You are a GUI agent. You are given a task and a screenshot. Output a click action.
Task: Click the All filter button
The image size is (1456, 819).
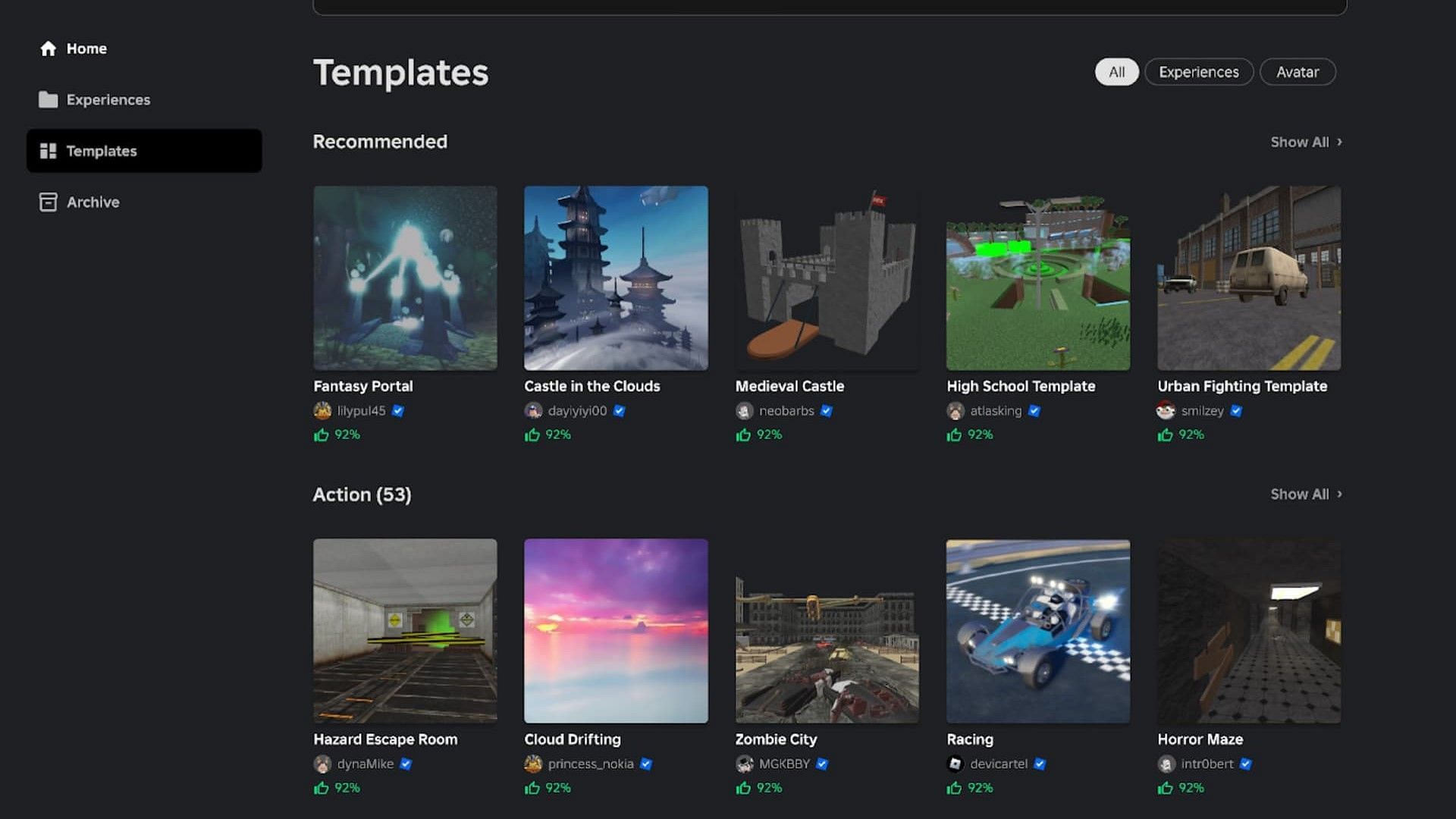coord(1117,71)
